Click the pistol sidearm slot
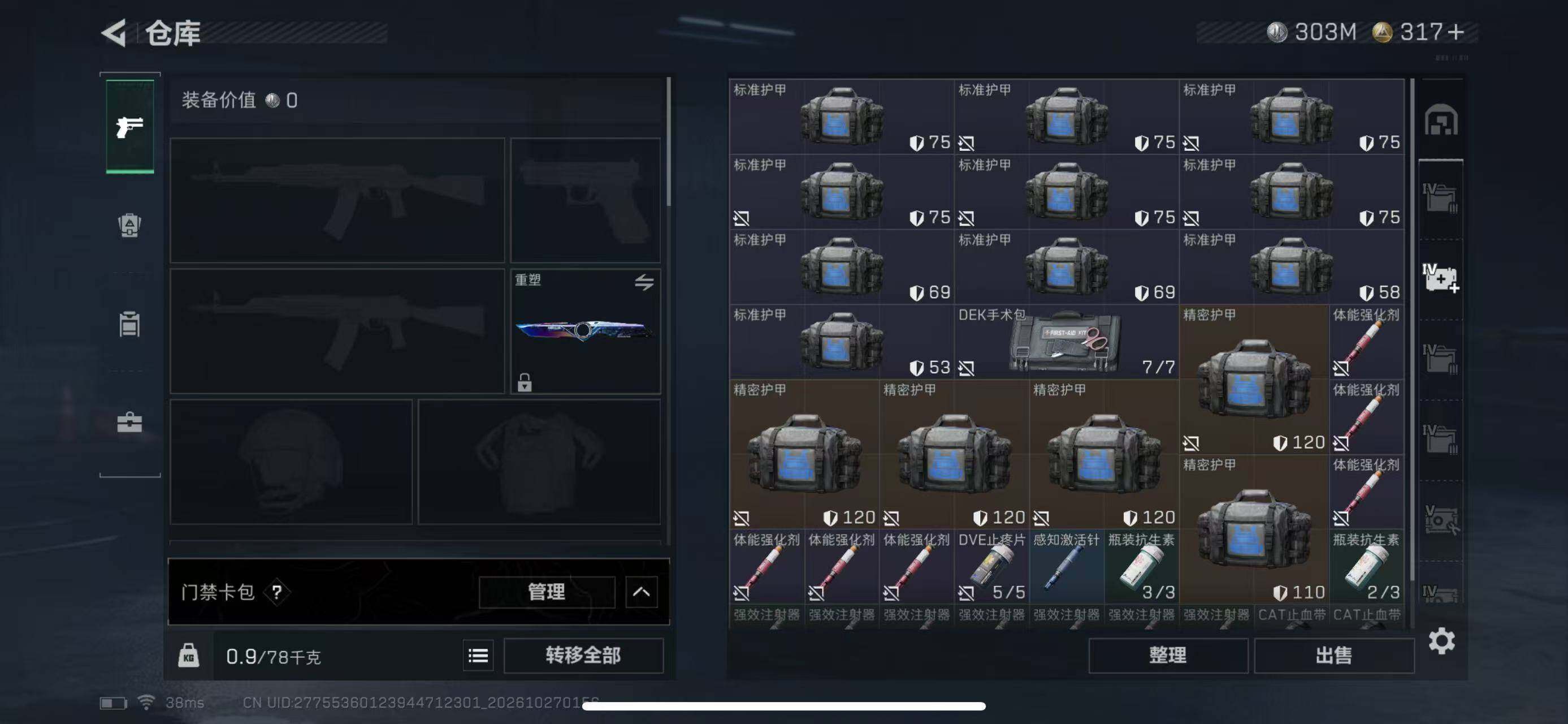Image resolution: width=1568 pixels, height=724 pixels. click(x=586, y=200)
